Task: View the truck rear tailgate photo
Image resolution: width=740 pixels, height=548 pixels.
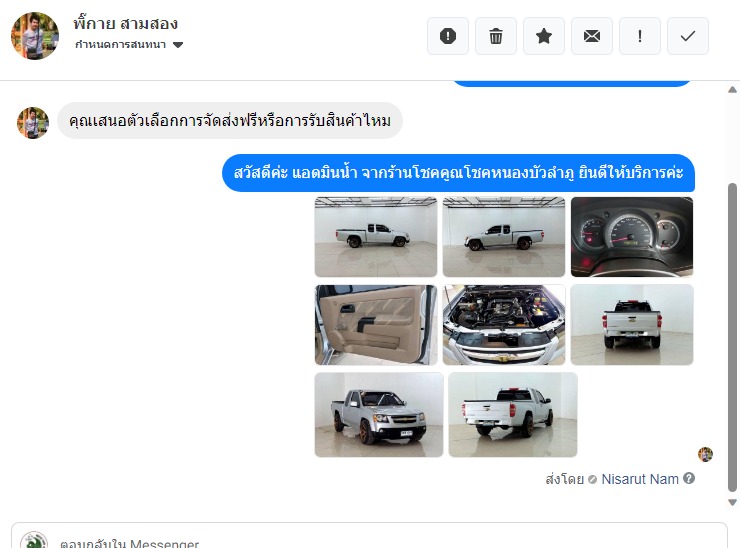Action: (632, 325)
